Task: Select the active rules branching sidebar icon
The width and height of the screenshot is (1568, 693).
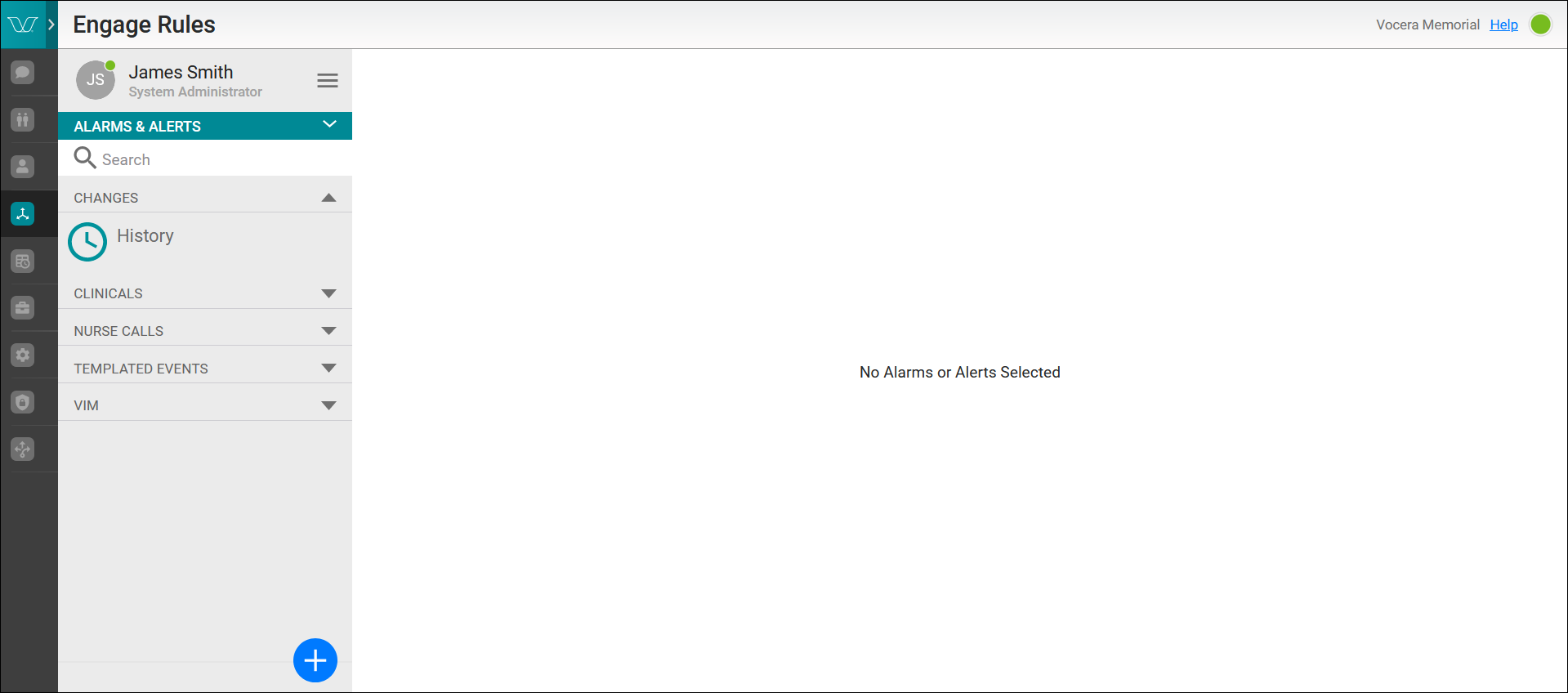Action: pos(23,214)
